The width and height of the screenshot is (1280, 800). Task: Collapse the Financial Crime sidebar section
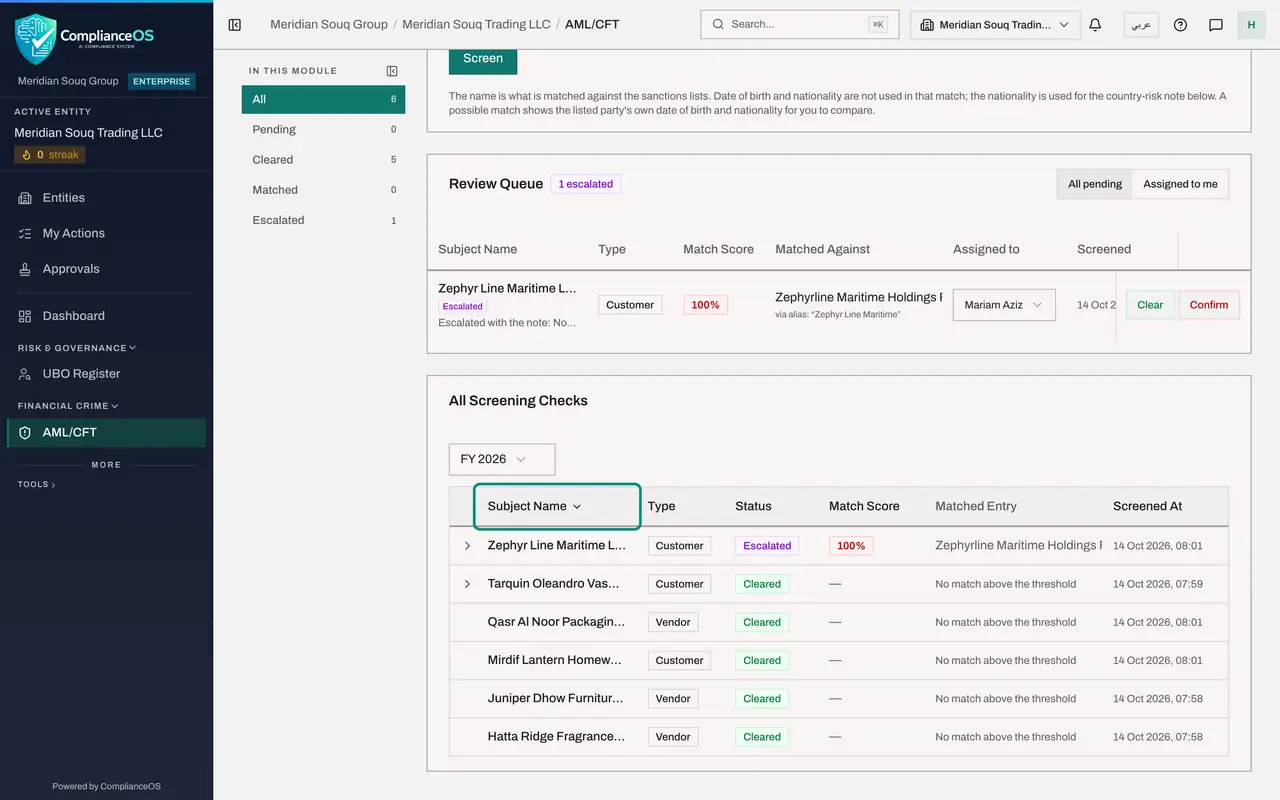68,406
